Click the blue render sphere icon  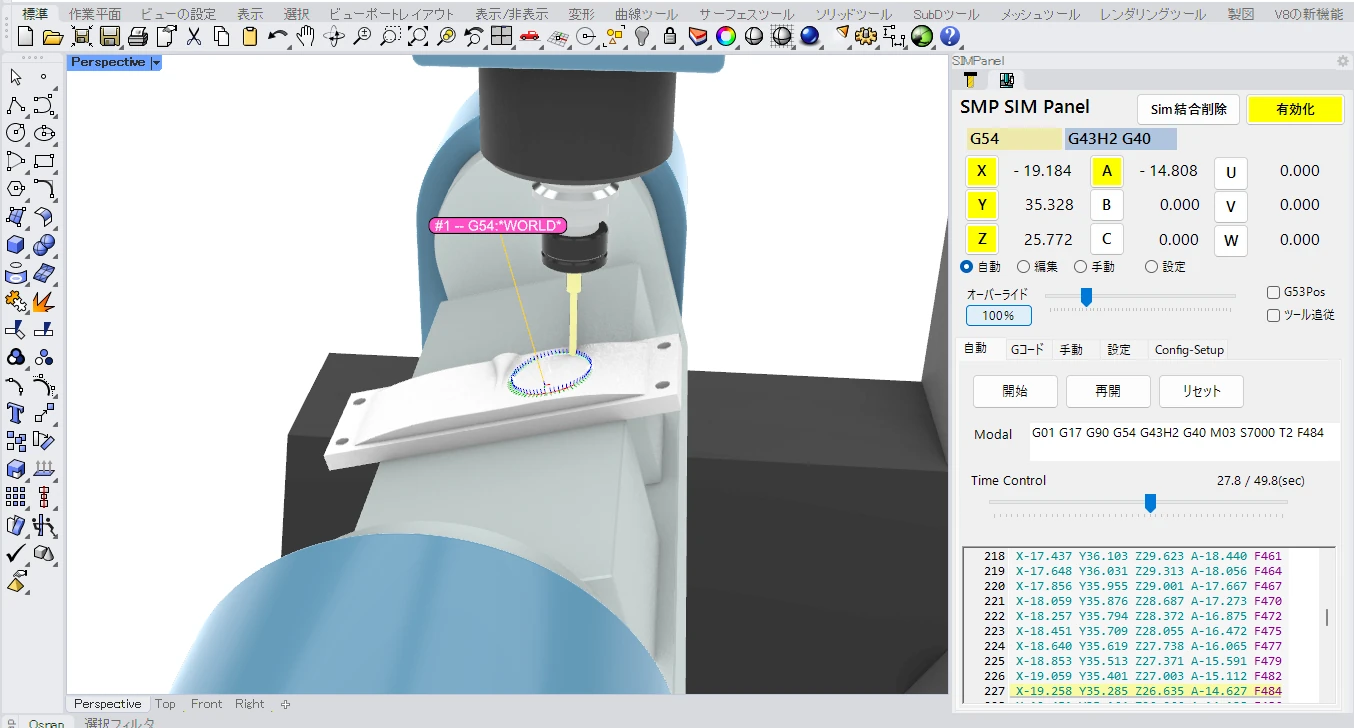810,37
